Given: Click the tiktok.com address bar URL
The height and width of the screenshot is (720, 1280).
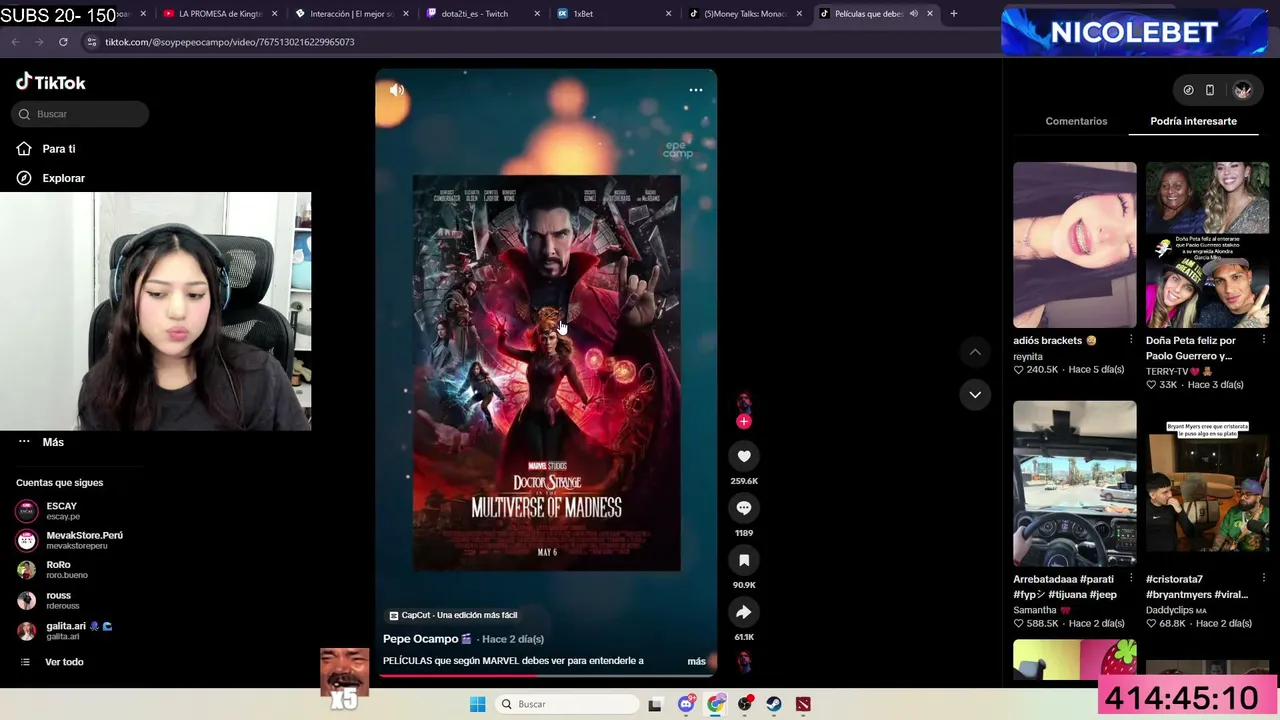Looking at the screenshot, I should pos(230,42).
